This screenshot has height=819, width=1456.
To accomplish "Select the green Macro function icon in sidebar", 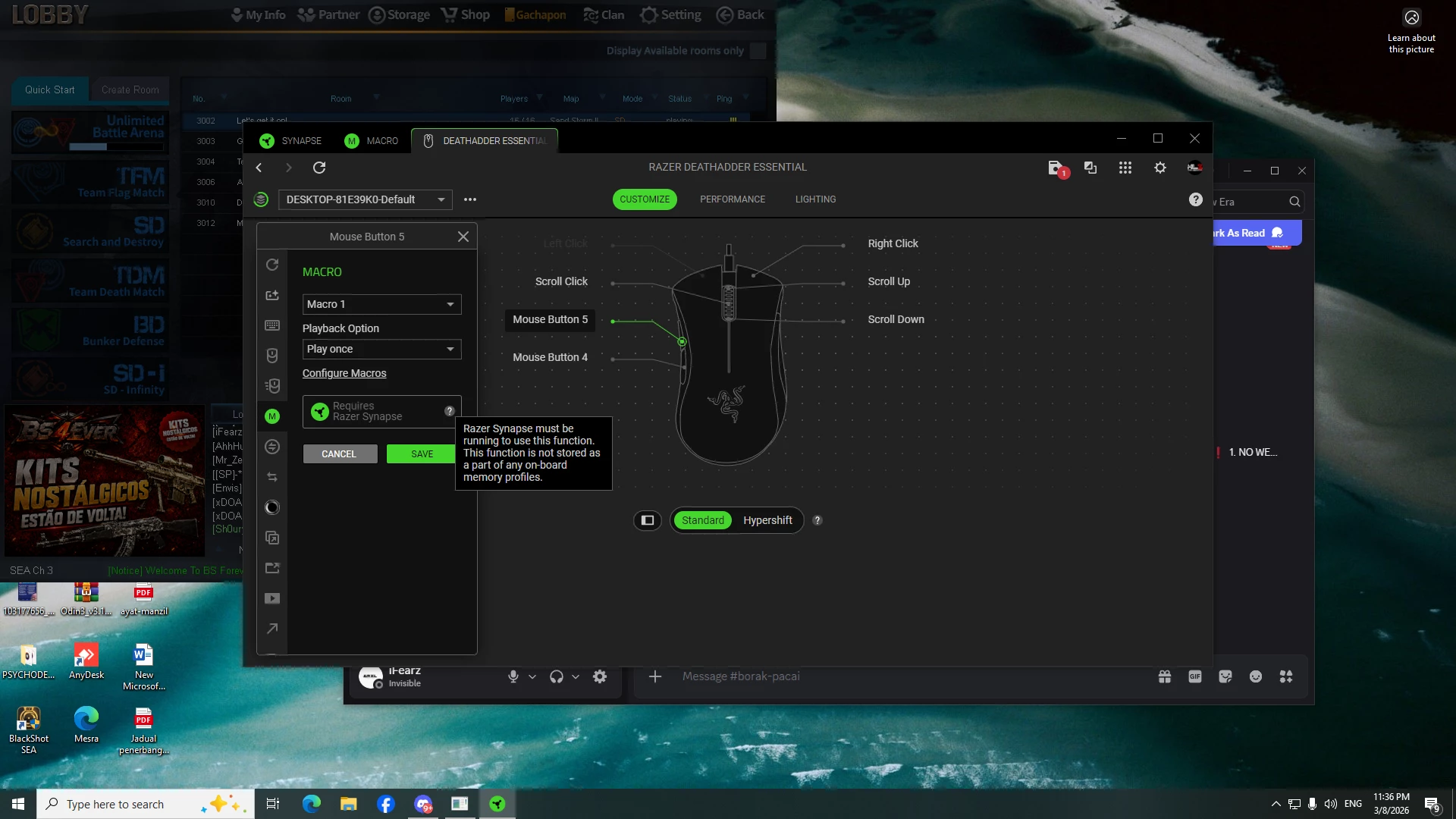I will 272,416.
